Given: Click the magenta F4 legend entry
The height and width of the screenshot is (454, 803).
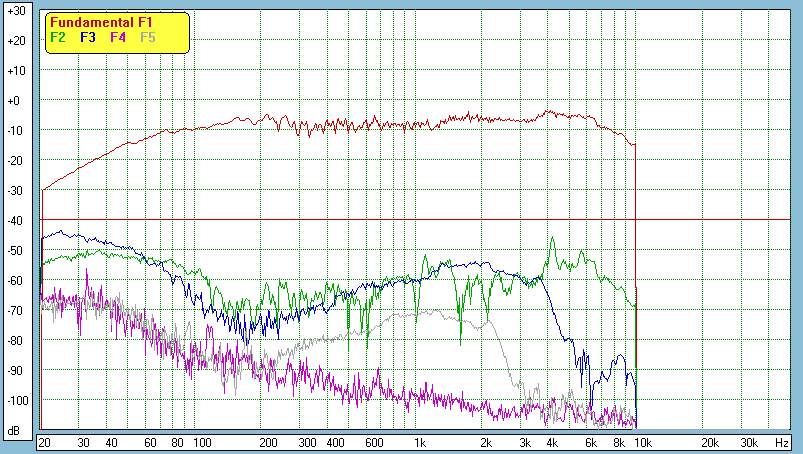Looking at the screenshot, I should click(118, 37).
